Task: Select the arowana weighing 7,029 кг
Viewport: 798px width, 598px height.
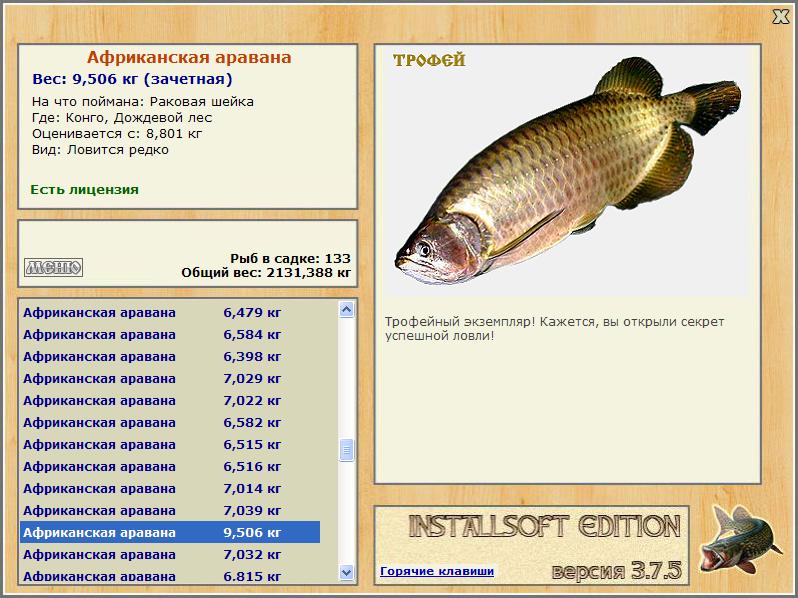Action: click(x=170, y=378)
